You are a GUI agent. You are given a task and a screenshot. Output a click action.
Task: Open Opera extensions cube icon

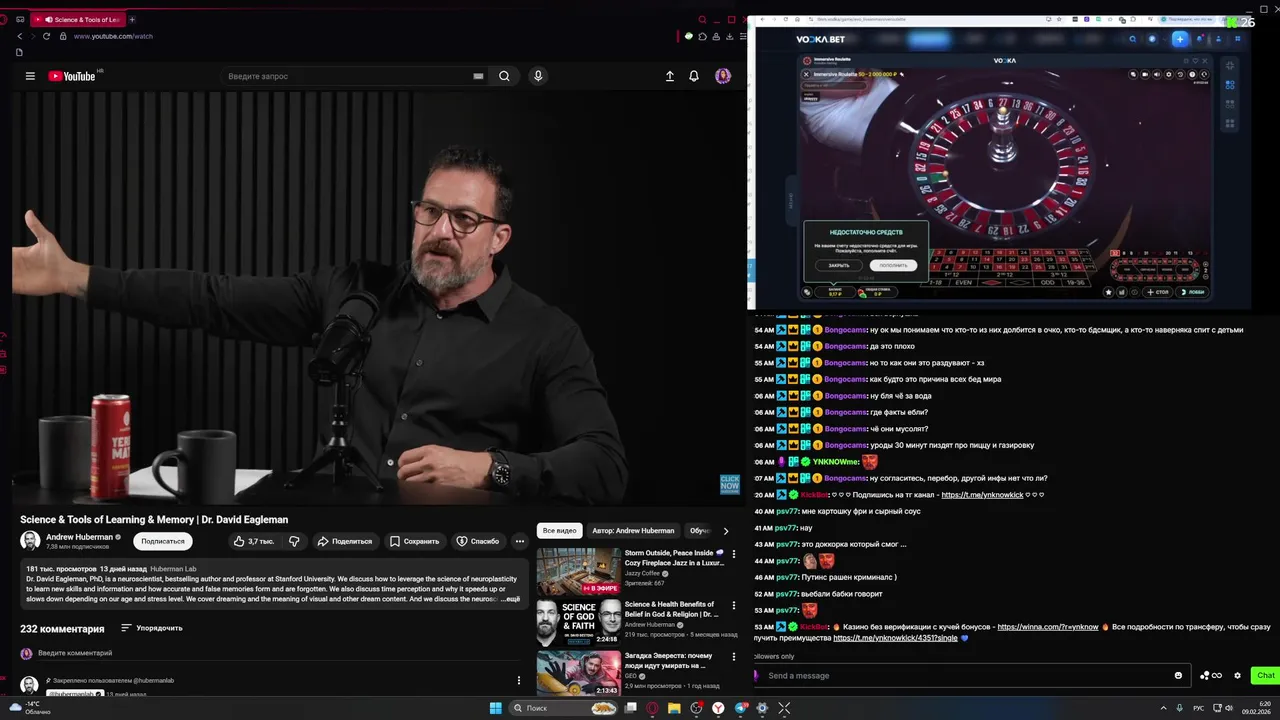(x=702, y=36)
